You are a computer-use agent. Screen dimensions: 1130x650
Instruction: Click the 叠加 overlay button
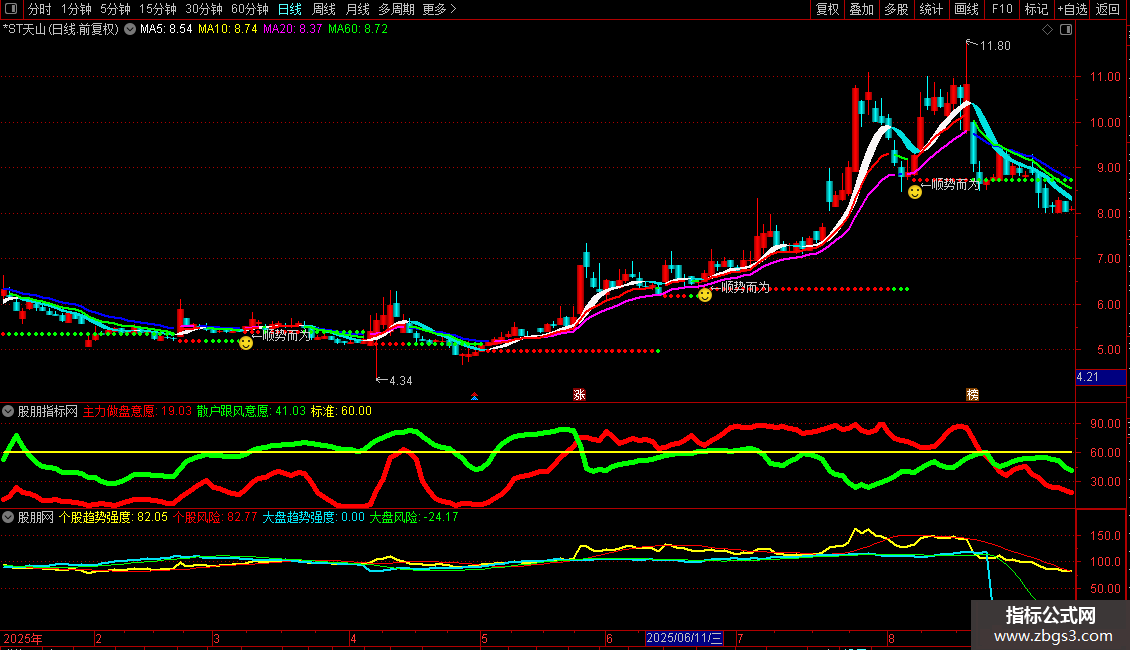coord(862,9)
